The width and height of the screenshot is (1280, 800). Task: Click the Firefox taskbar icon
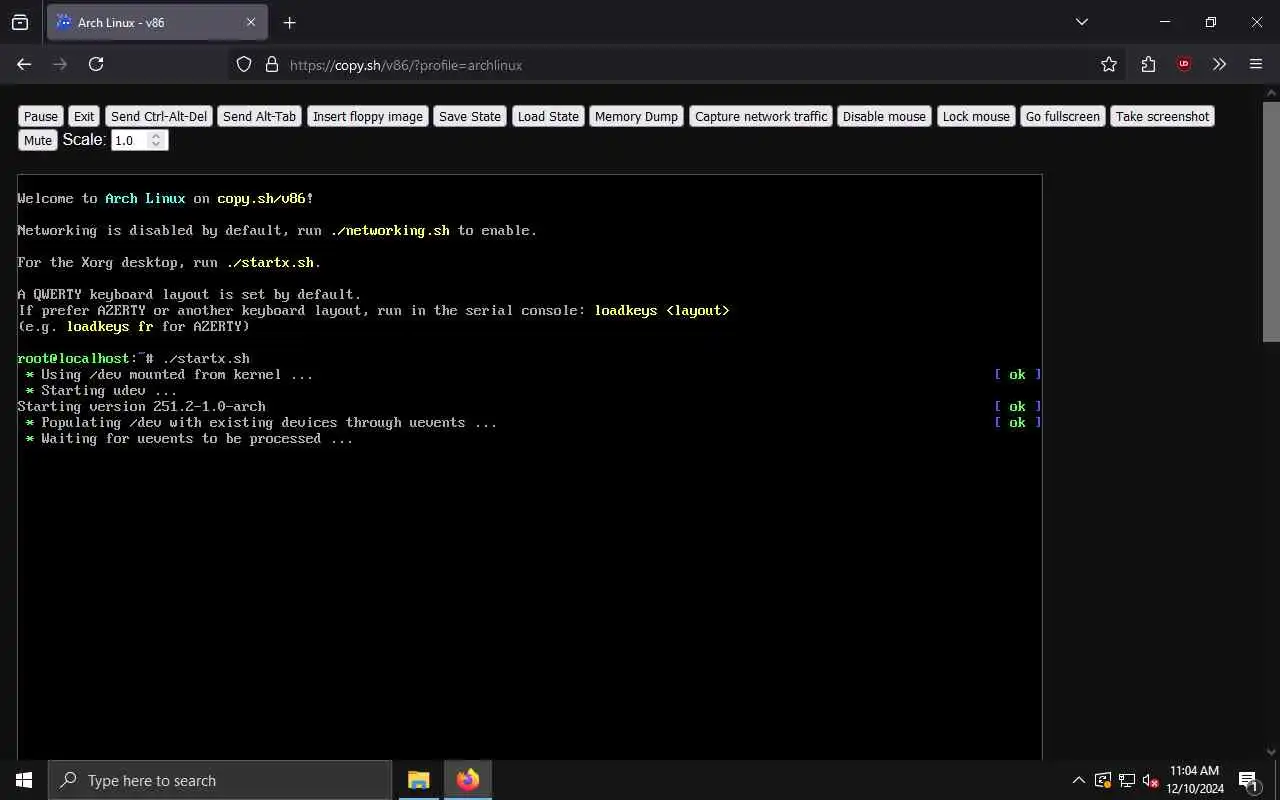tap(468, 780)
